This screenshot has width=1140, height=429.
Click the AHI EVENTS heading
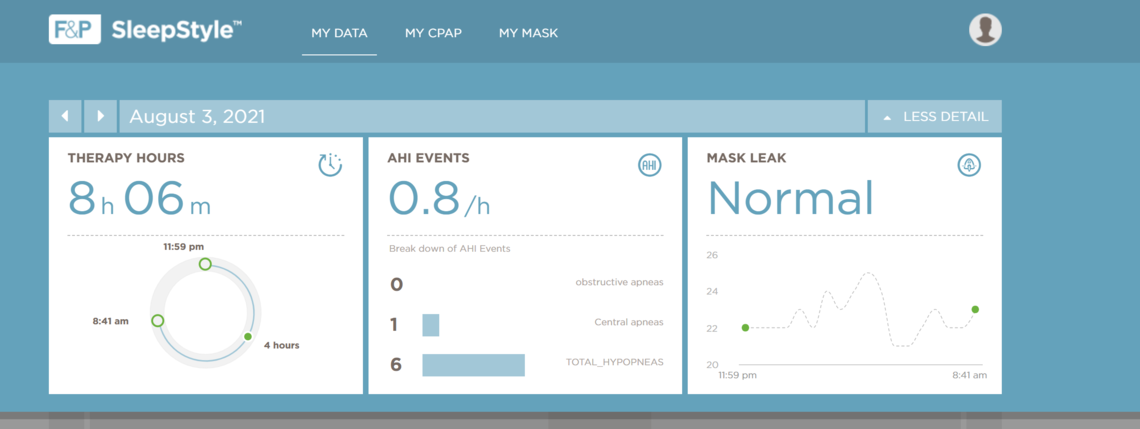(428, 158)
